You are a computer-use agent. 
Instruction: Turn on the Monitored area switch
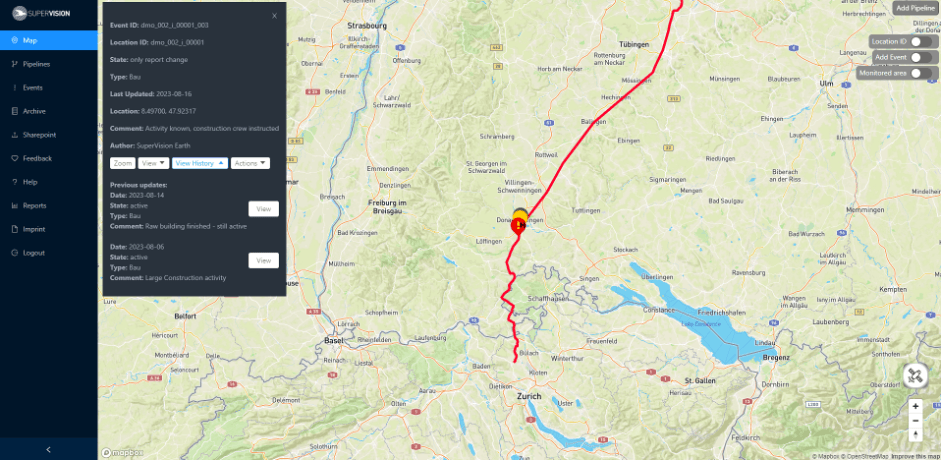[x=921, y=73]
